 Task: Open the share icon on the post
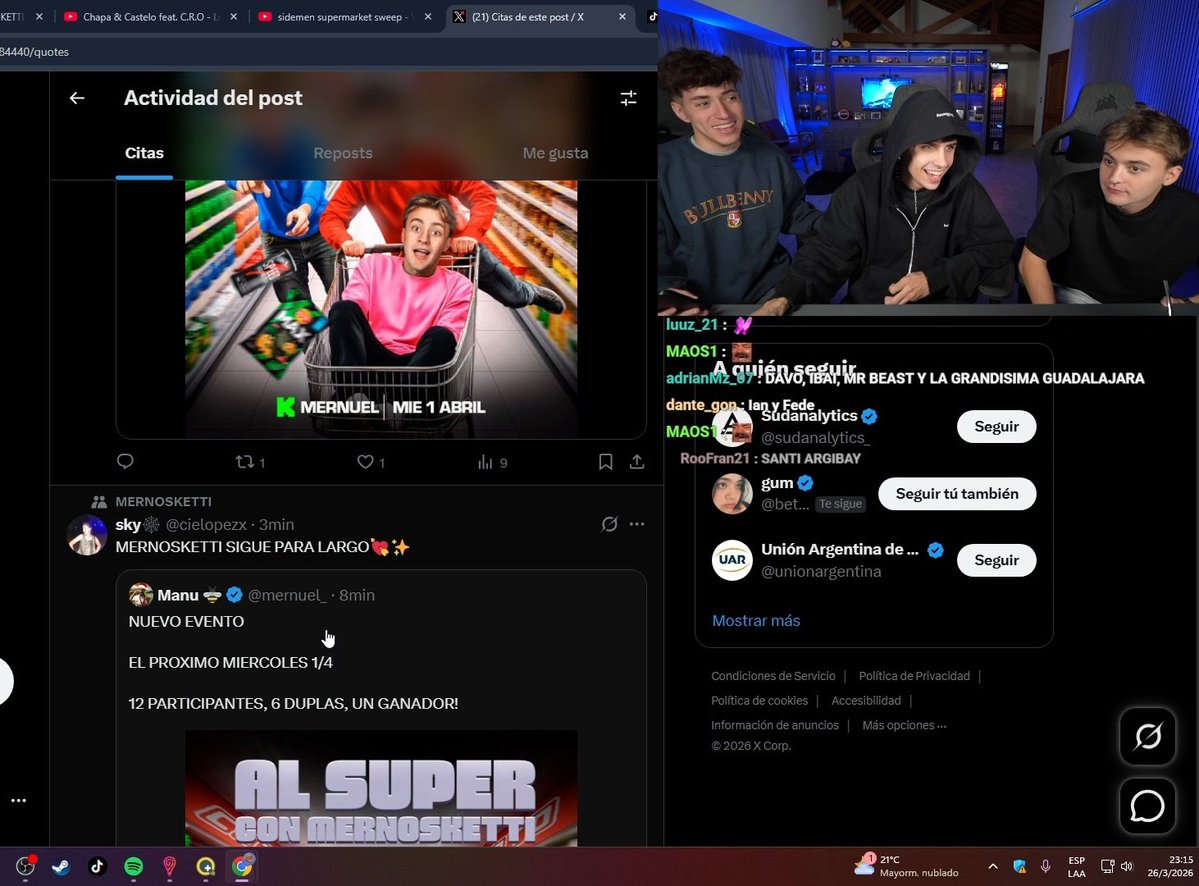point(637,461)
